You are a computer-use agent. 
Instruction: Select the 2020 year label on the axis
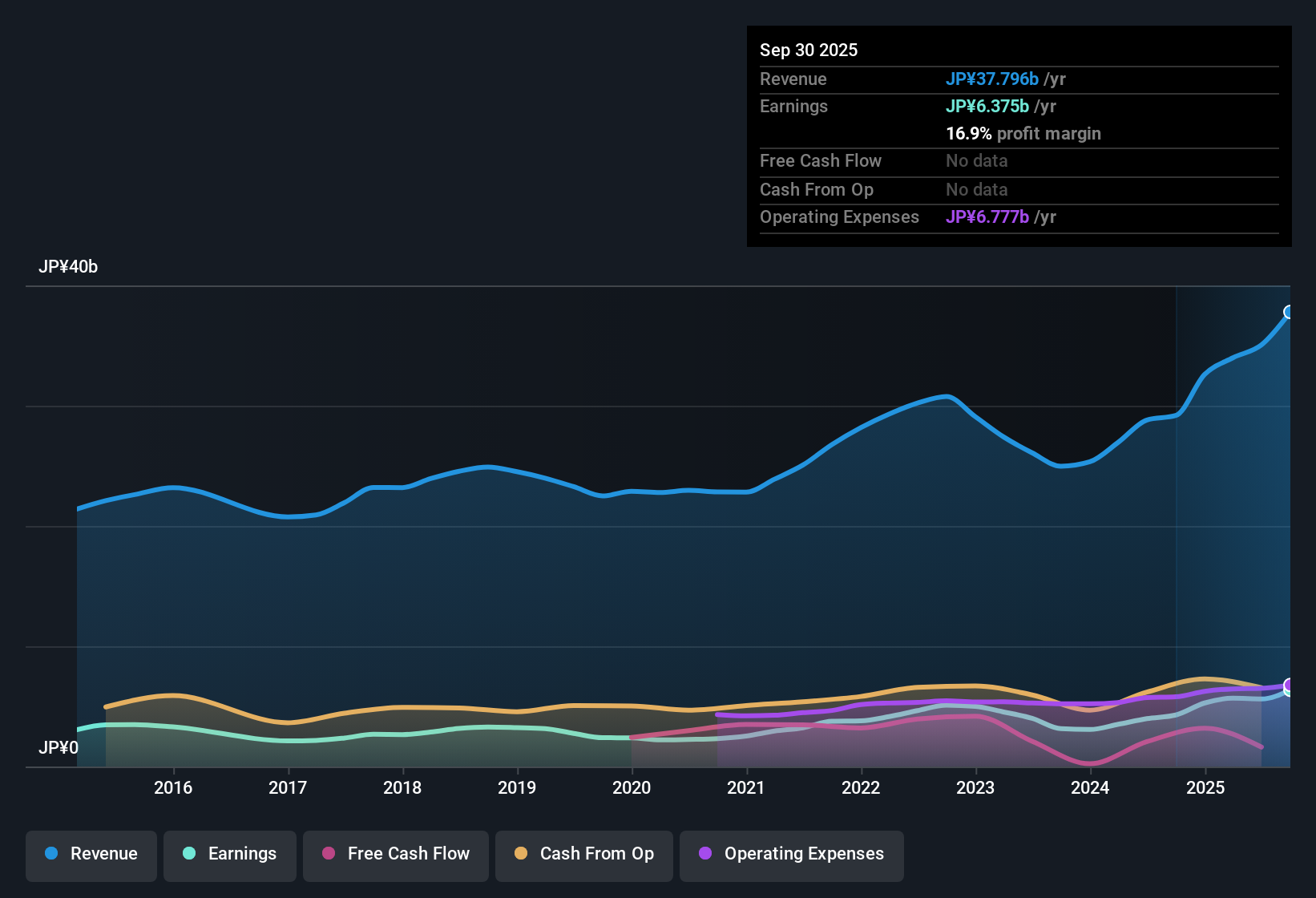click(x=632, y=788)
